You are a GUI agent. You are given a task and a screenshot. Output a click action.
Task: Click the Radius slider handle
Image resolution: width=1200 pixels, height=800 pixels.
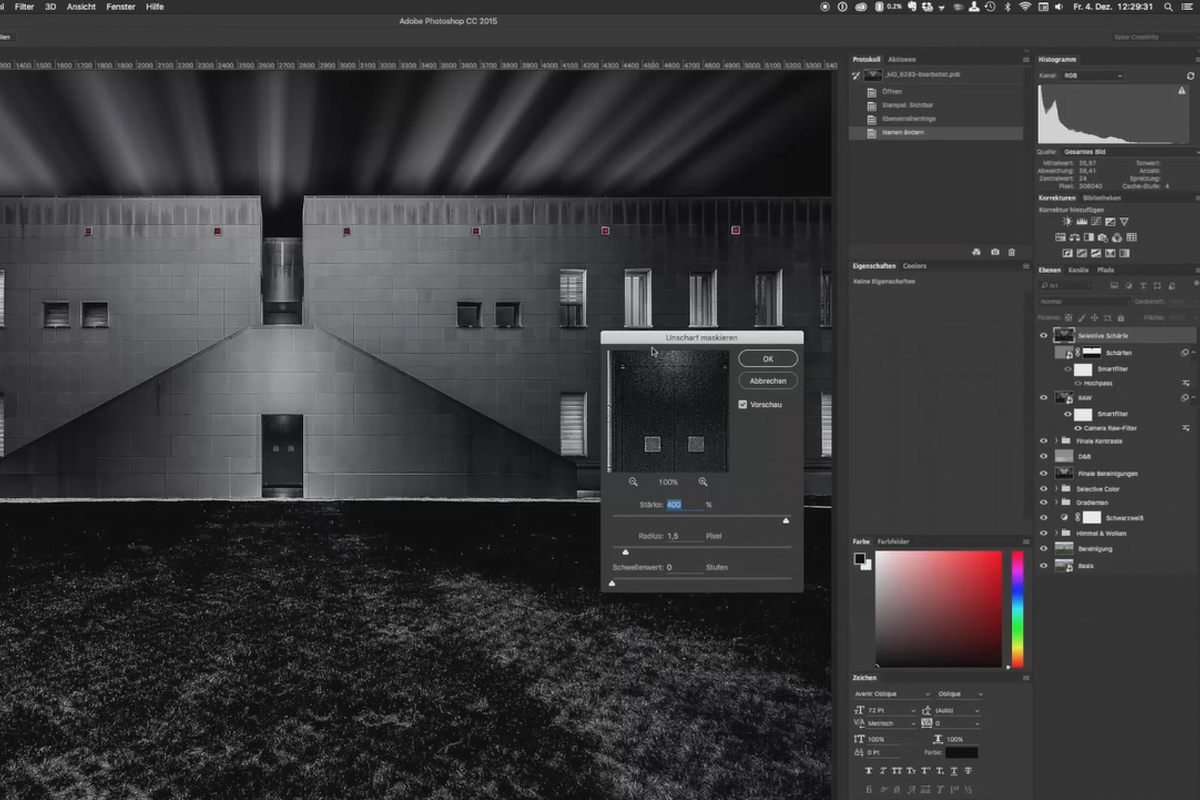(x=626, y=551)
